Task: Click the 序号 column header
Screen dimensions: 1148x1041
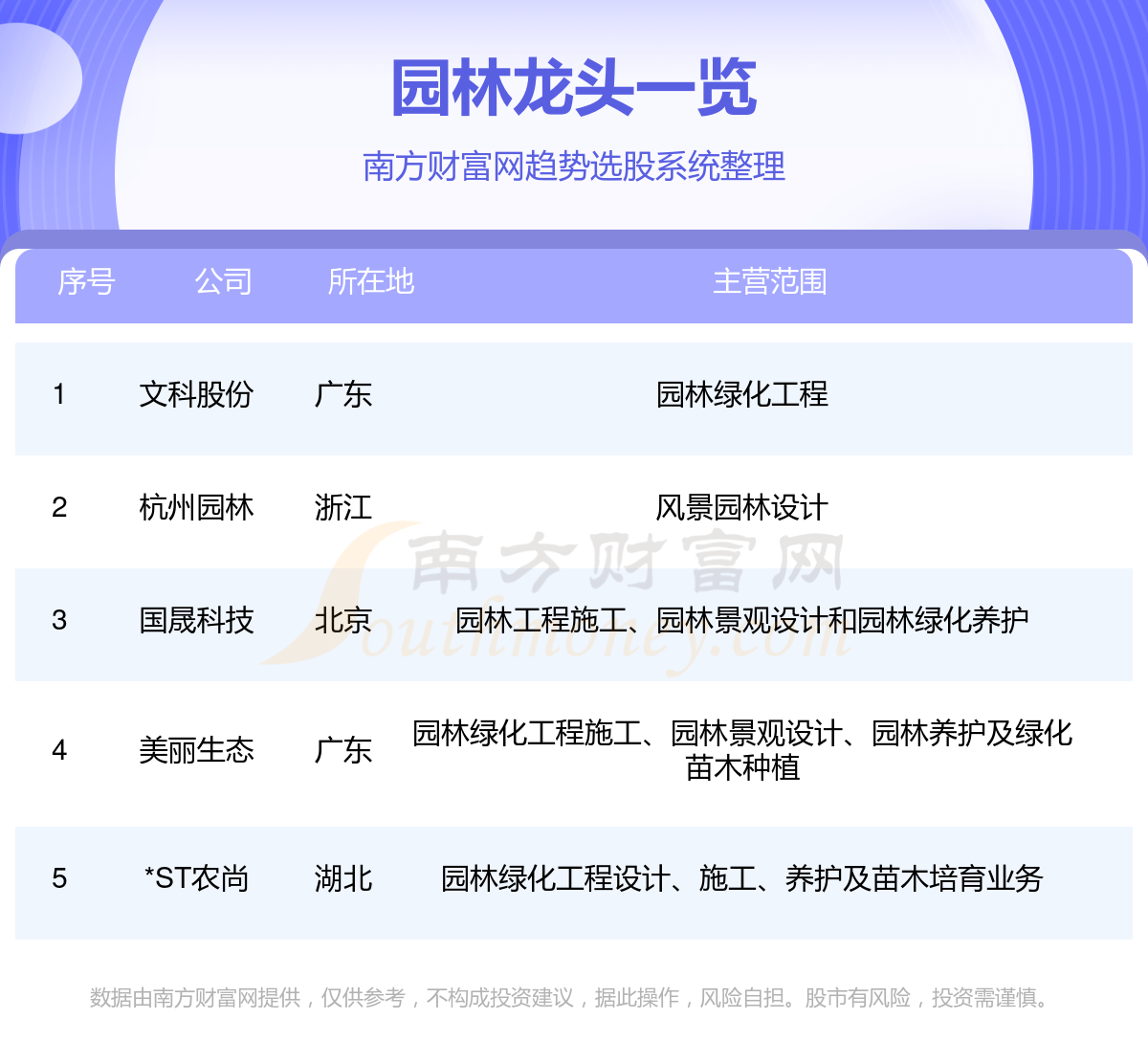Action: tap(86, 281)
